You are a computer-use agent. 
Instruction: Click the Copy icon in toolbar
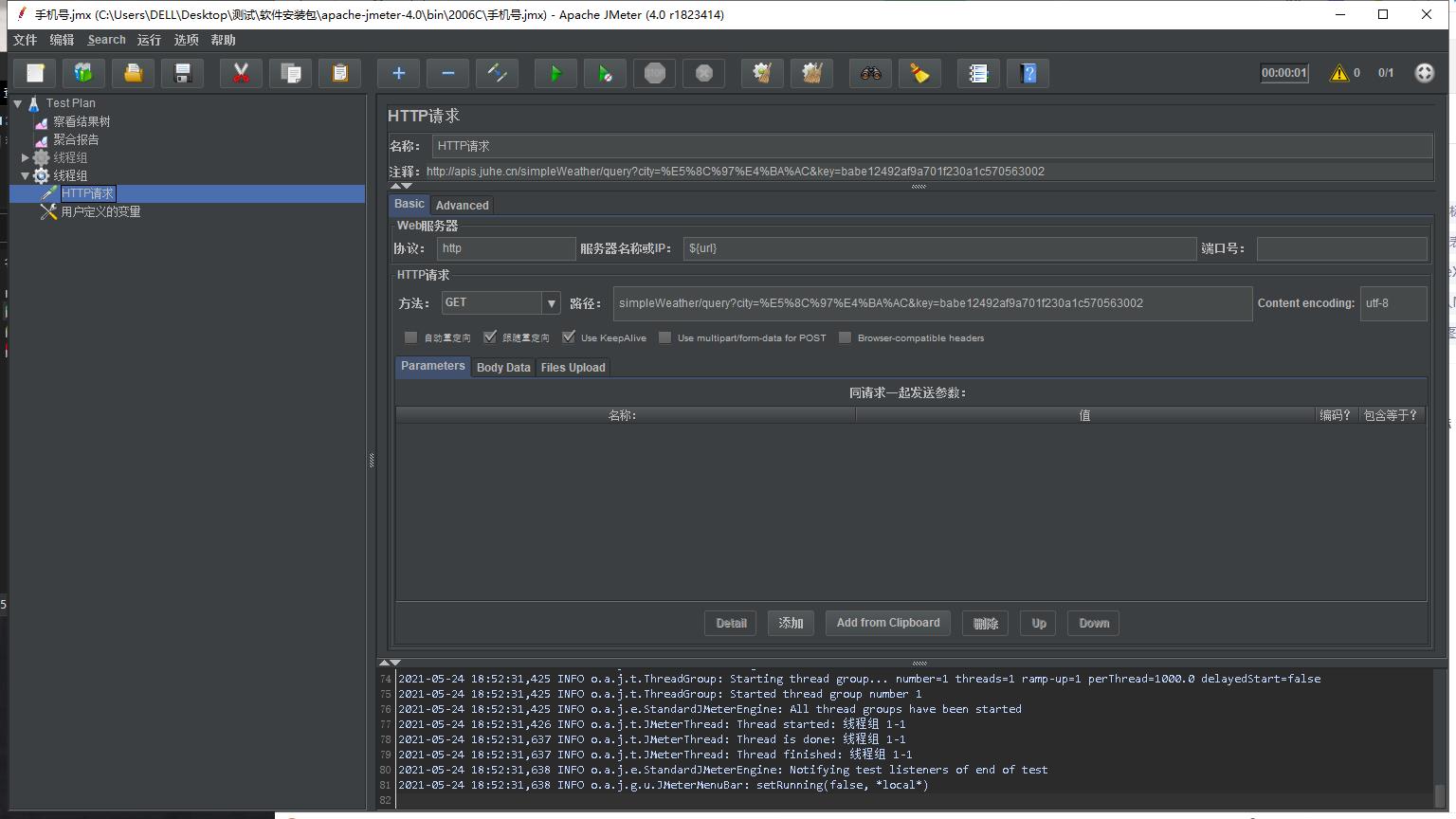pos(291,73)
